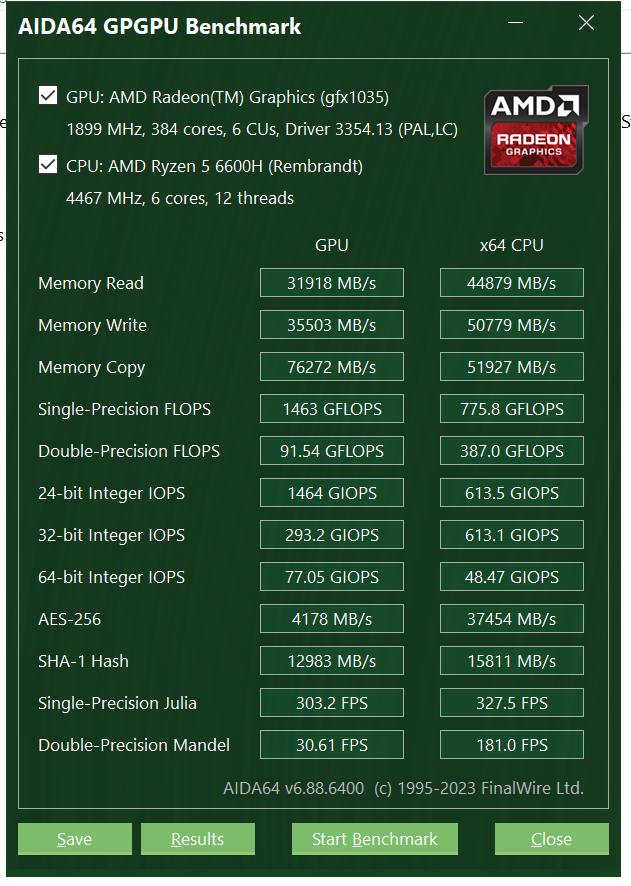Click the Double-Precision FLOPS label
631x886 pixels.
(129, 451)
